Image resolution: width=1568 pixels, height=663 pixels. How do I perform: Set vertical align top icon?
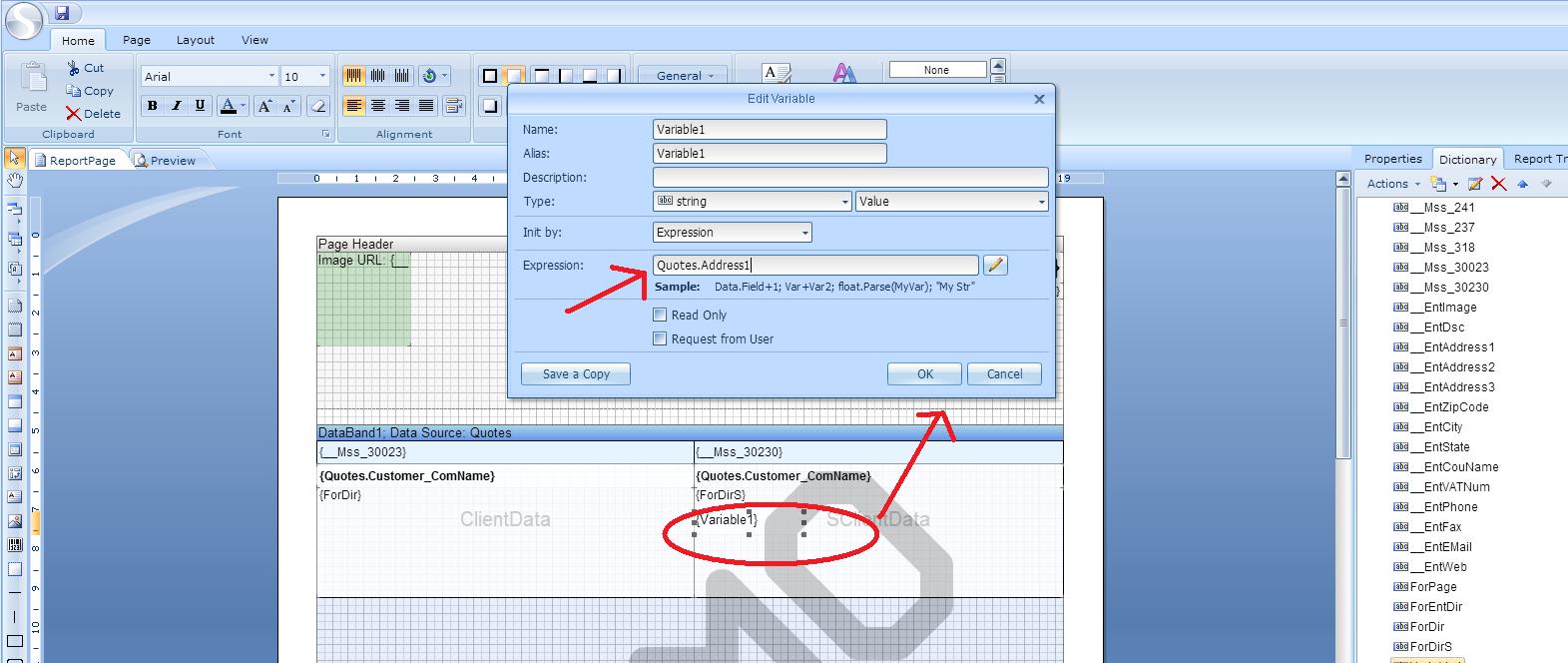[x=354, y=76]
